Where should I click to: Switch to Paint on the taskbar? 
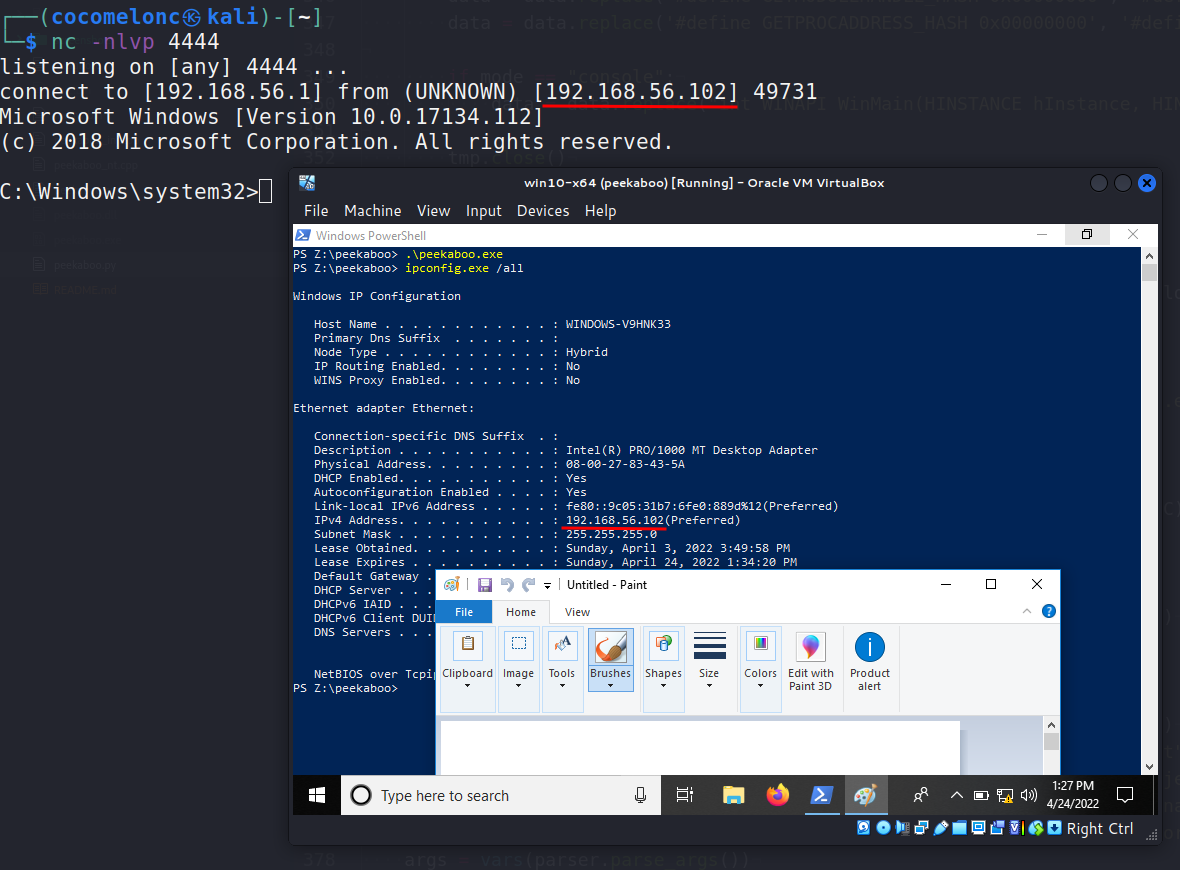tap(865, 795)
